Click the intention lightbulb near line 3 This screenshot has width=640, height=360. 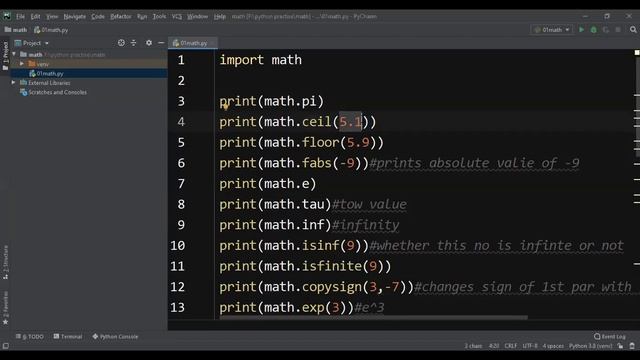[x=225, y=107]
